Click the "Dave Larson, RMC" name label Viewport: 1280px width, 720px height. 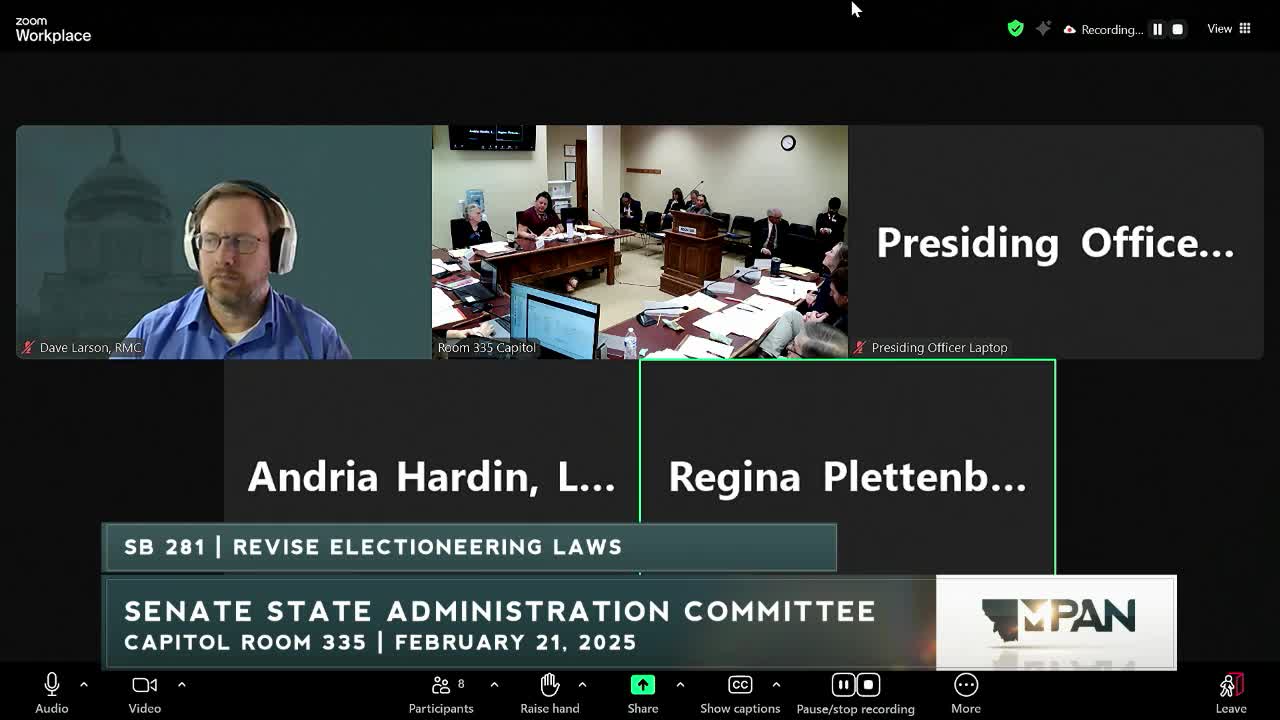(x=91, y=348)
